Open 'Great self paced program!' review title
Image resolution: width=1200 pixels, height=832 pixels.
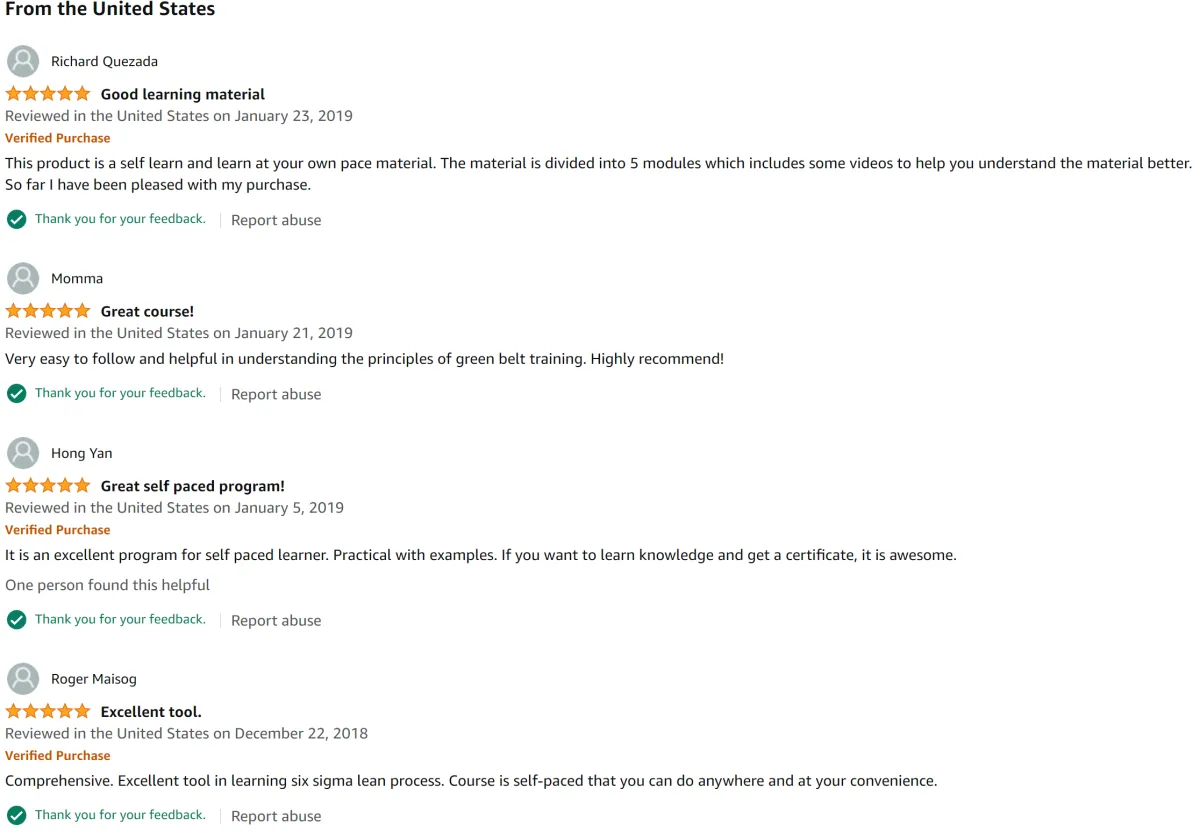coord(193,486)
